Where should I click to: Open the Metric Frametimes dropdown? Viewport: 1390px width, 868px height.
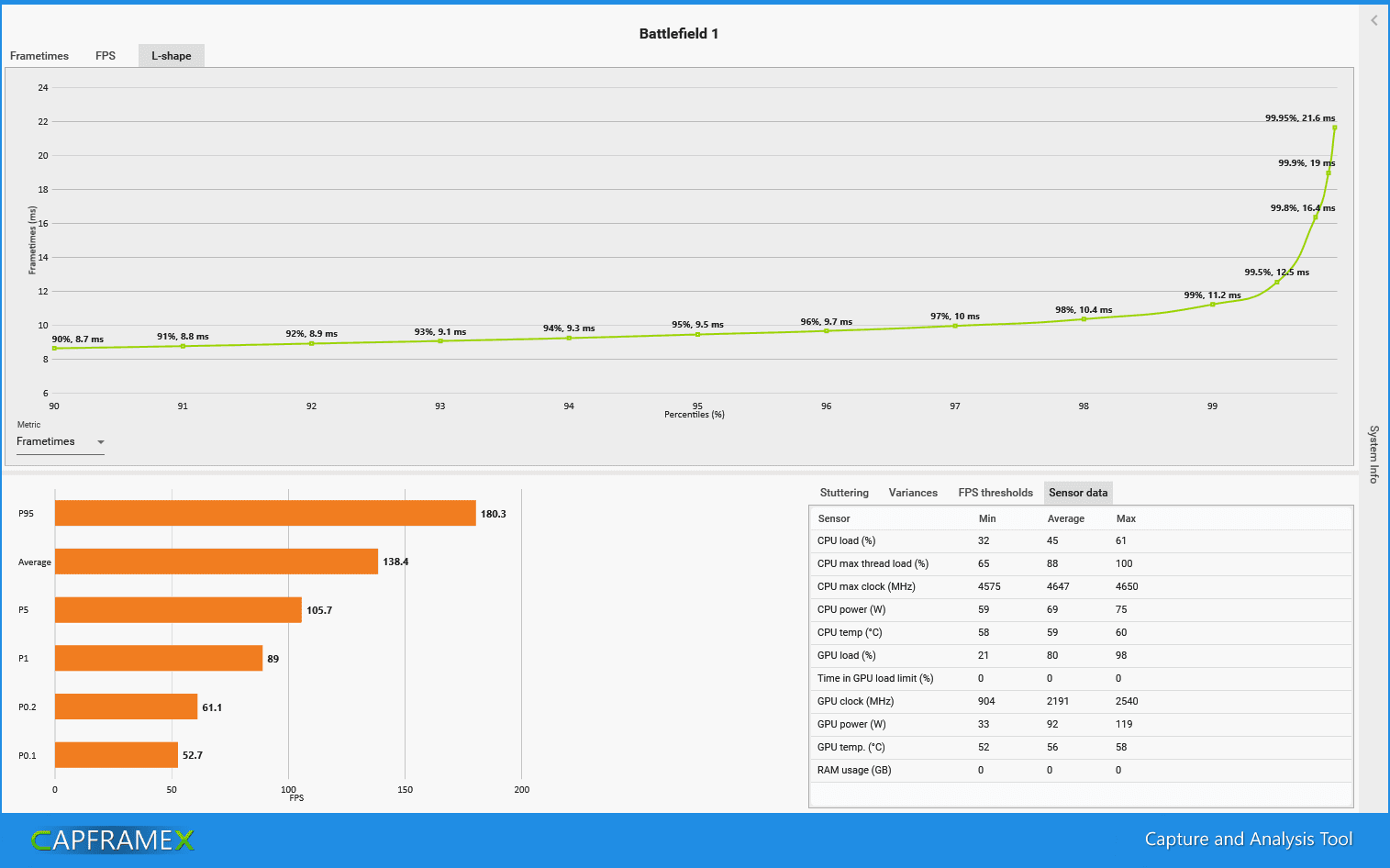[61, 441]
